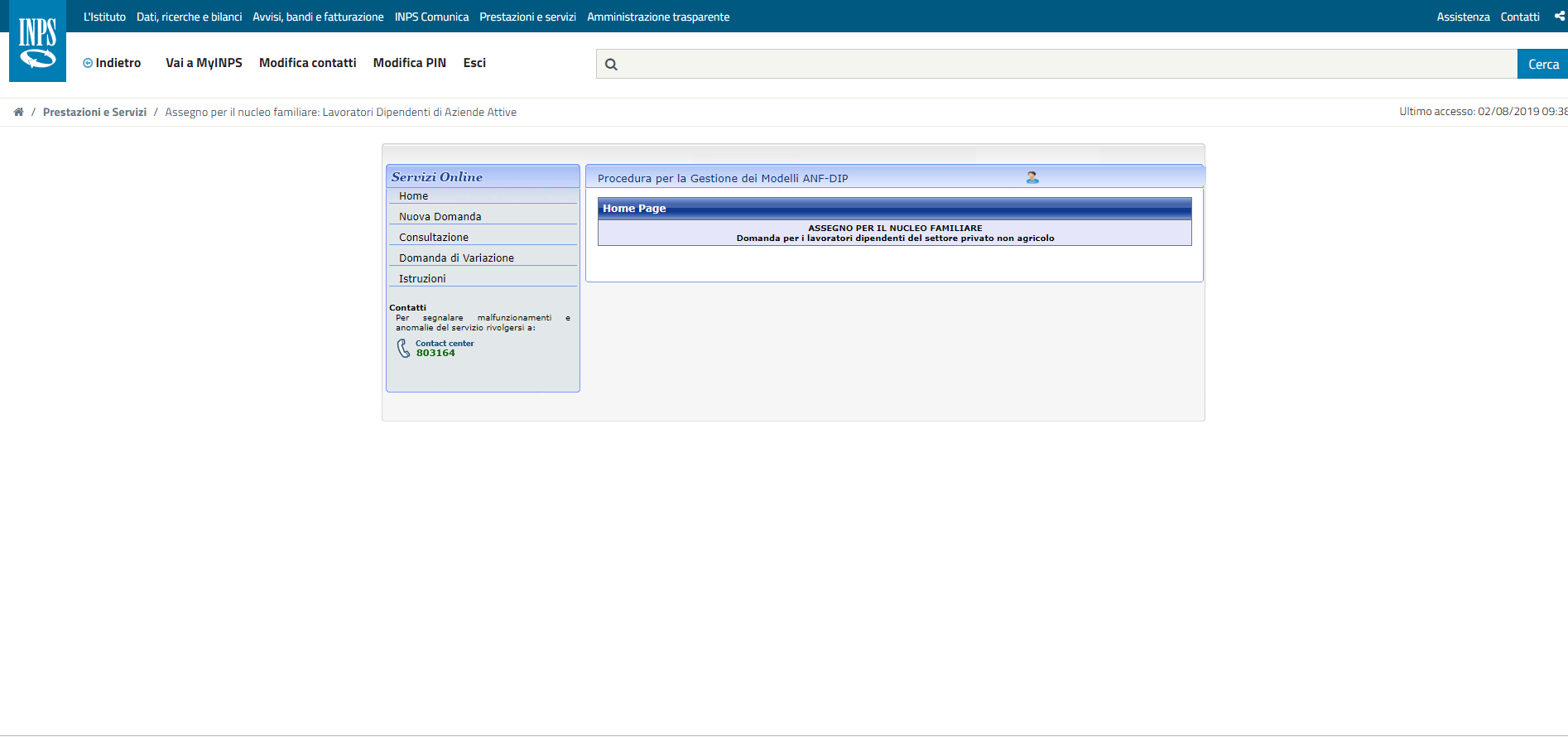
Task: Go back with the Indietro button
Action: (x=112, y=63)
